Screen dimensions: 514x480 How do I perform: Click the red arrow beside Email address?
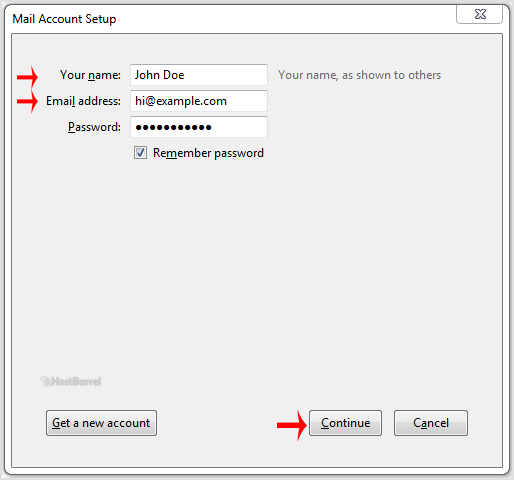27,101
